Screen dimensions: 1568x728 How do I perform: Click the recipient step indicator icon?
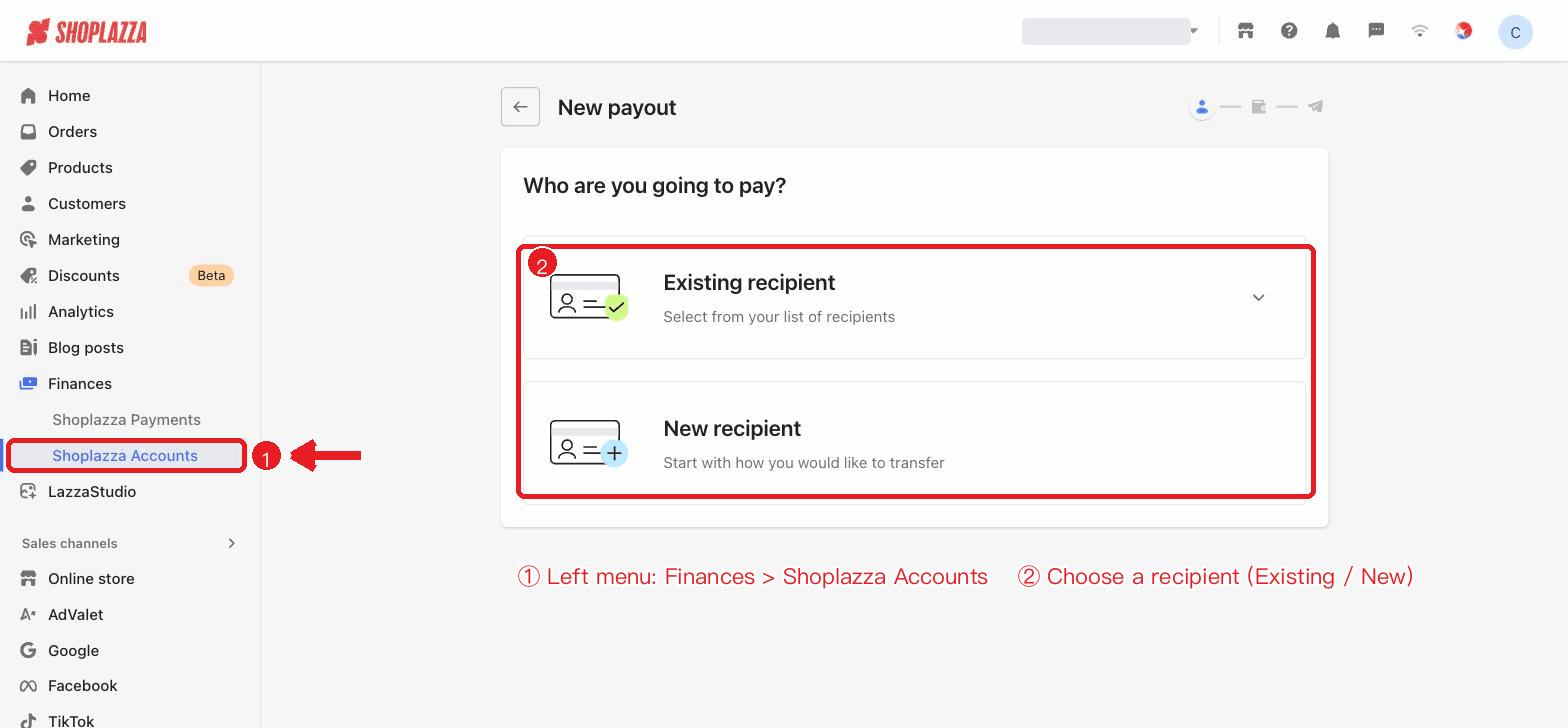point(1201,107)
